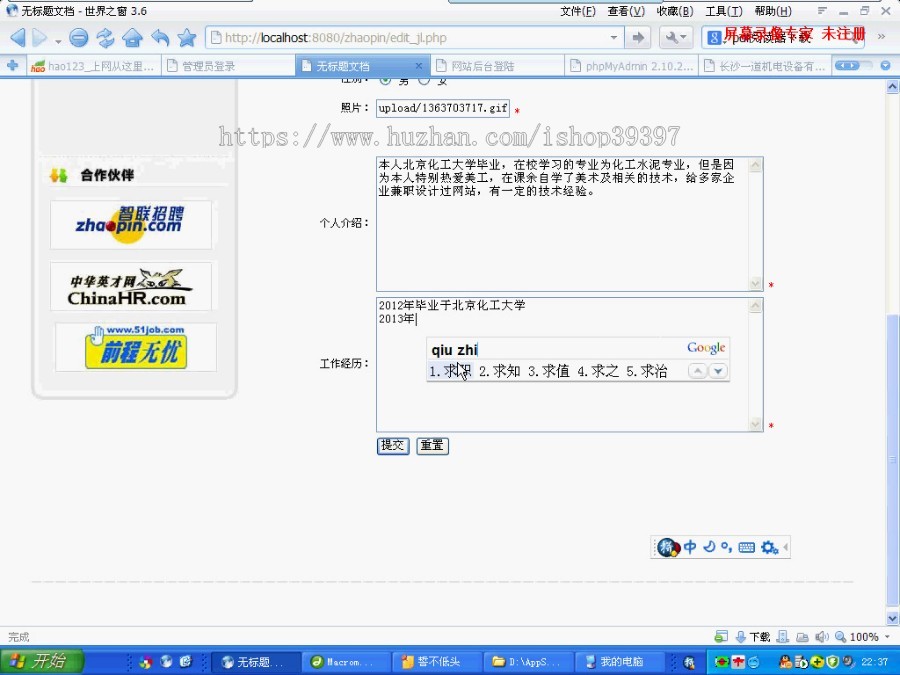This screenshot has width=900, height=675.
Task: Select the 女 gender radio button
Action: pyautogui.click(x=424, y=81)
